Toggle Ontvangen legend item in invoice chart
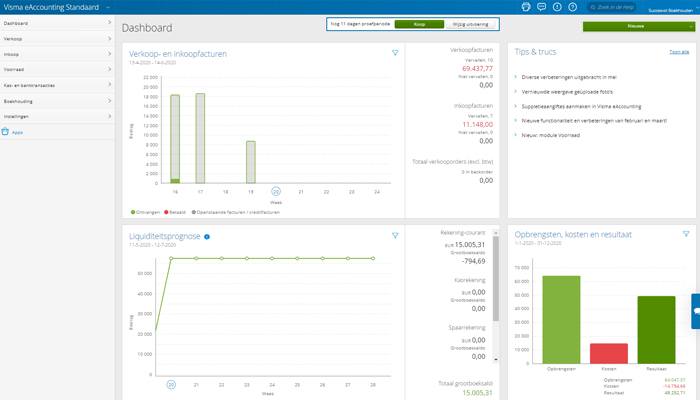 (145, 212)
